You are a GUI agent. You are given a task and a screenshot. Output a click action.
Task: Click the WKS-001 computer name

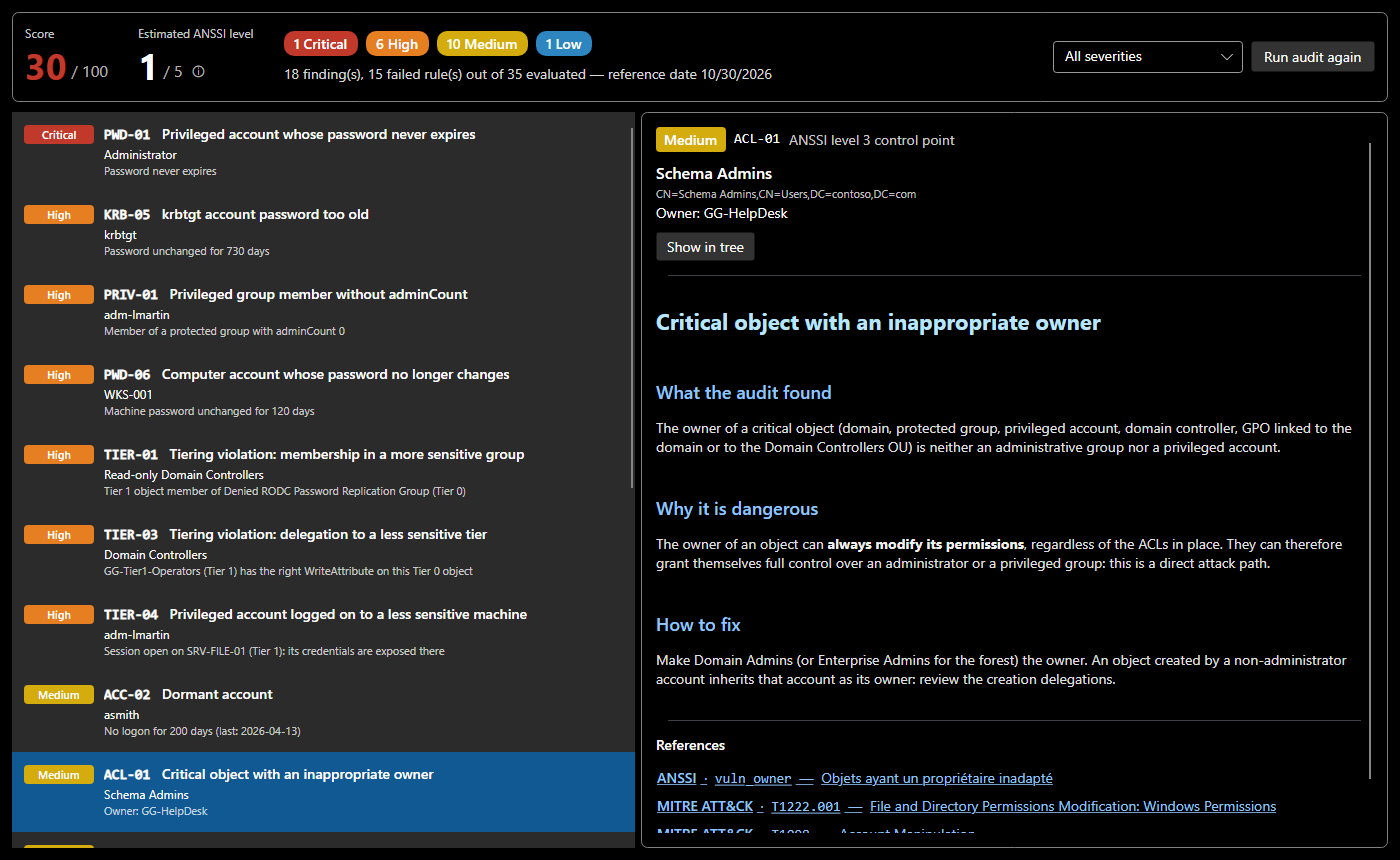(x=128, y=395)
